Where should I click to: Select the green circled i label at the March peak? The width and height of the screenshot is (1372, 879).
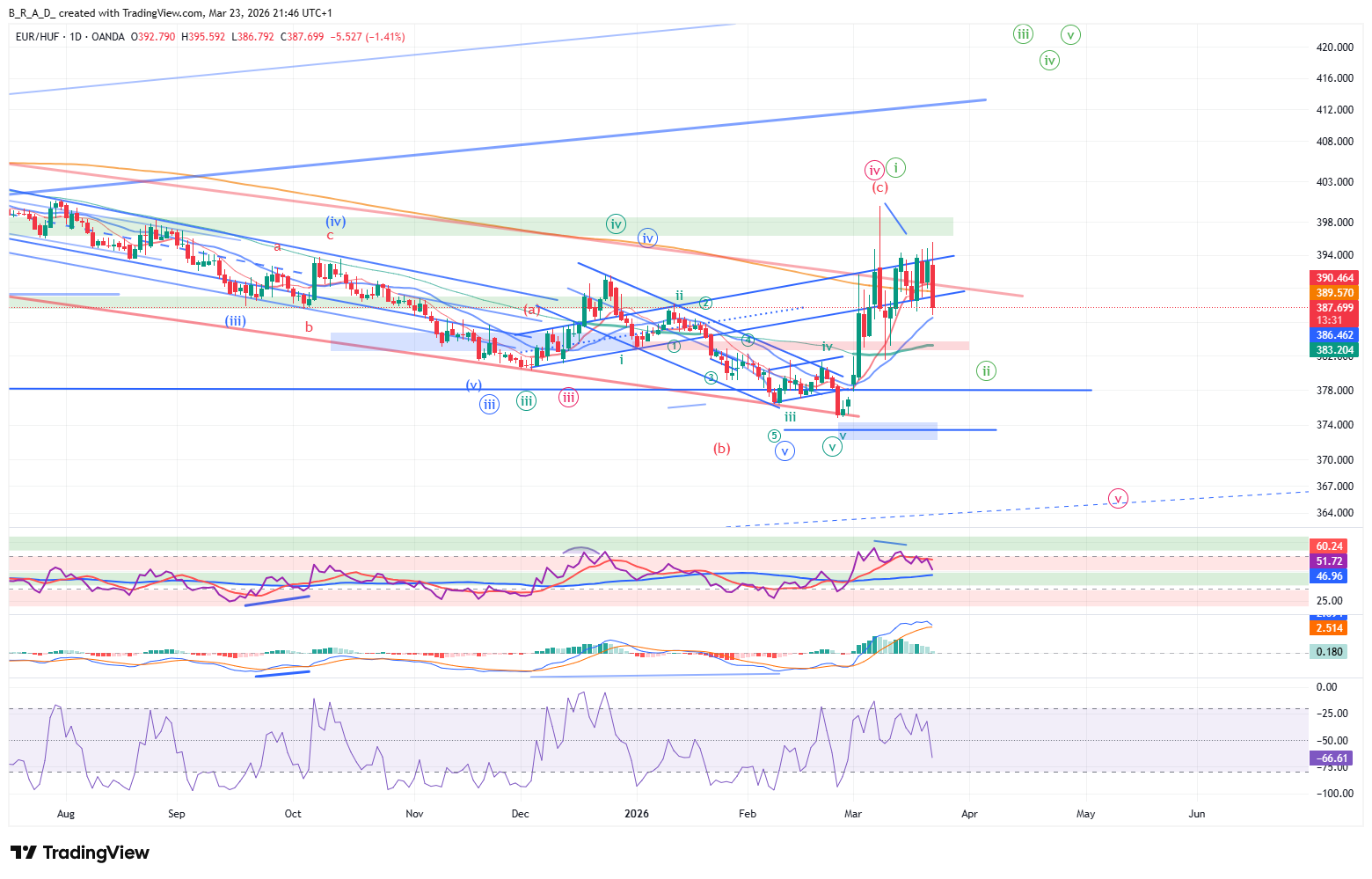click(x=895, y=167)
